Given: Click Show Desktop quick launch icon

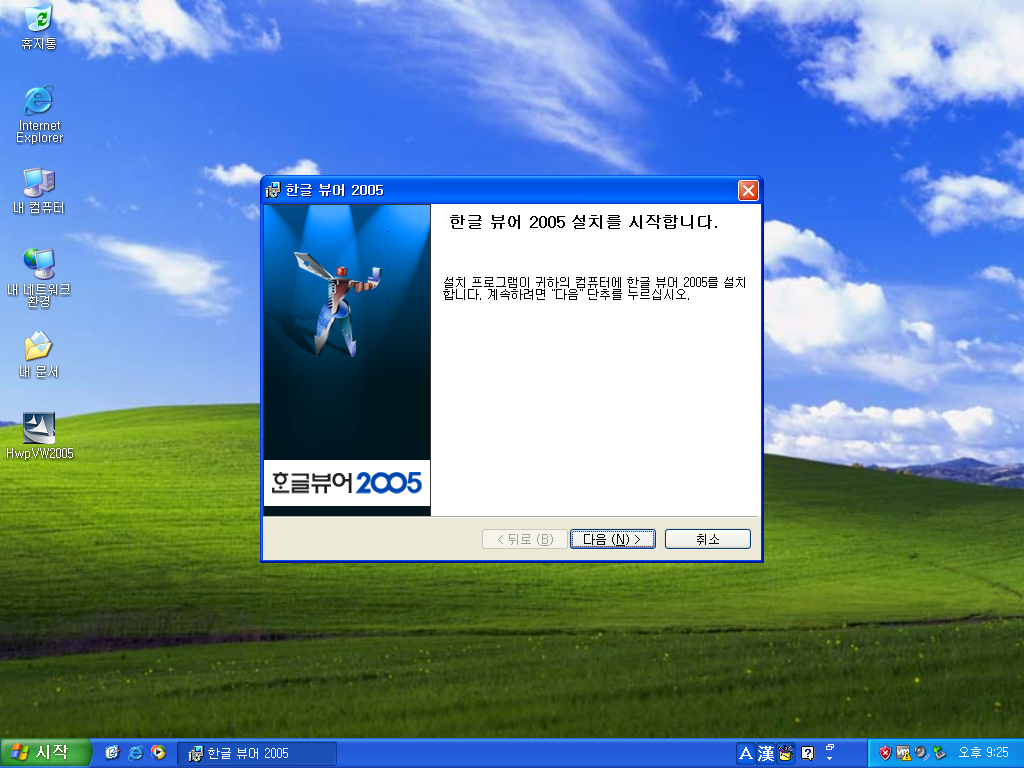Looking at the screenshot, I should tap(112, 753).
